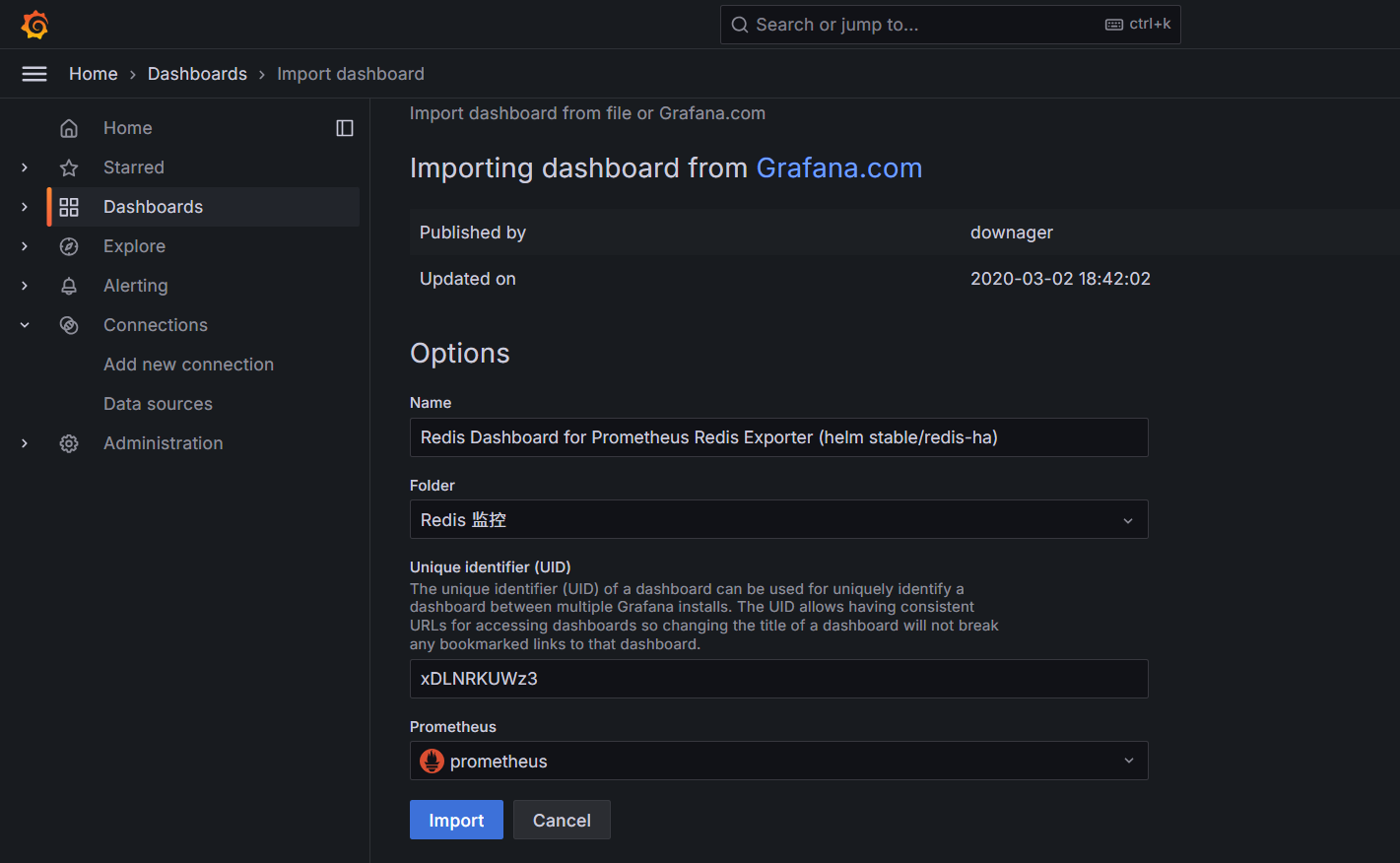Click the Cancel button

(x=562, y=820)
